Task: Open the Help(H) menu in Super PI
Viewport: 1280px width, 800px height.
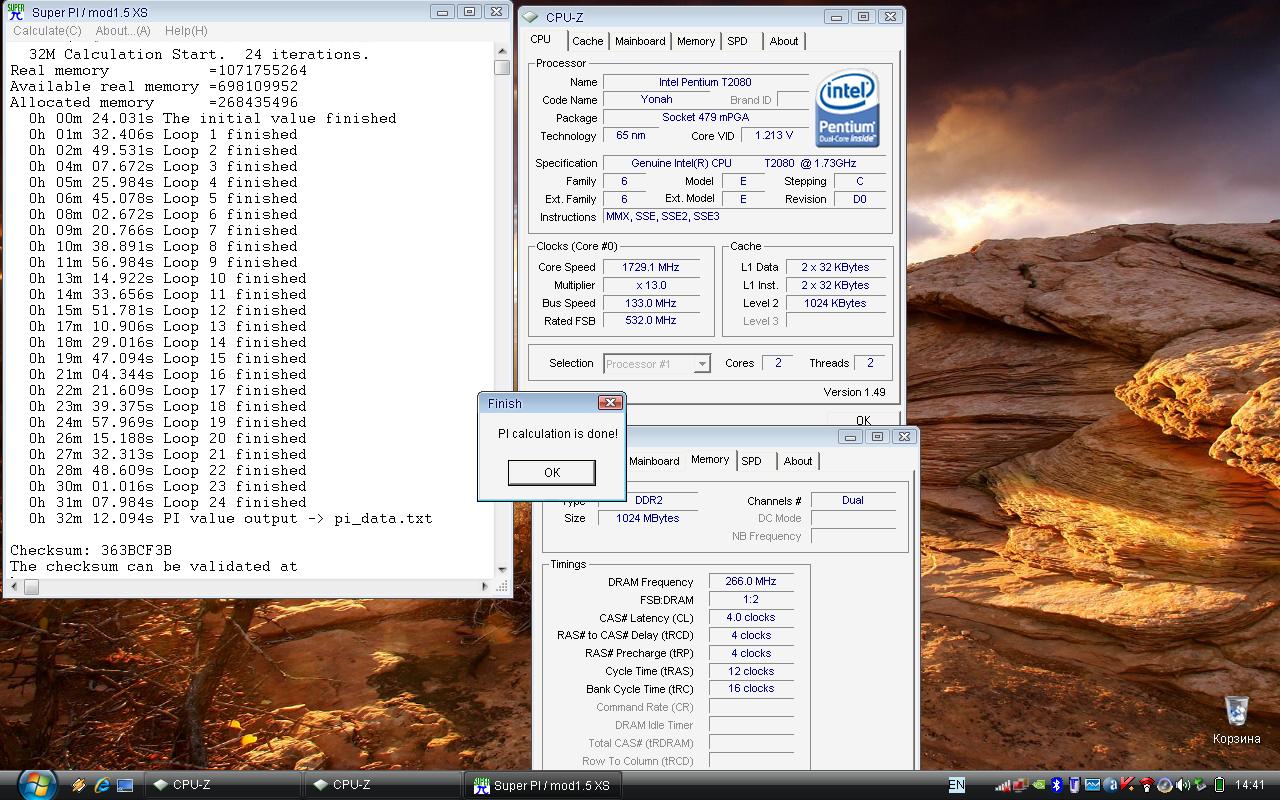Action: [x=186, y=31]
